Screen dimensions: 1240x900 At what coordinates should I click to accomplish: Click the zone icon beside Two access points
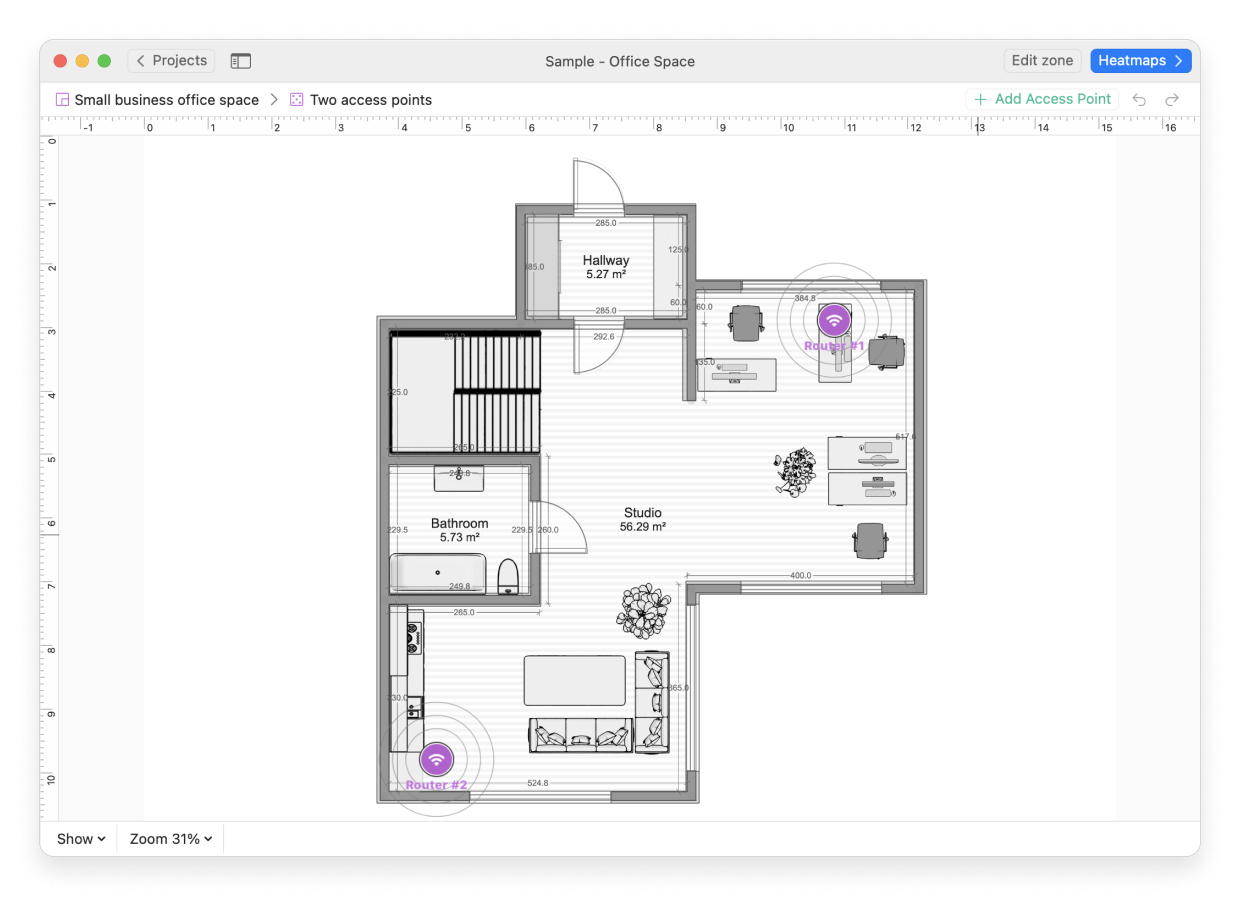click(295, 99)
